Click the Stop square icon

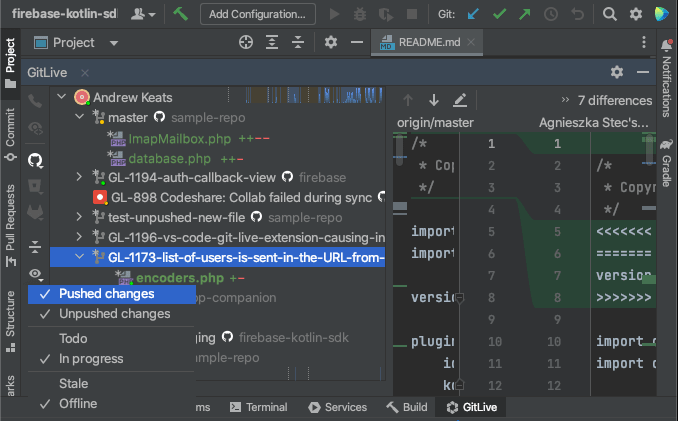412,14
